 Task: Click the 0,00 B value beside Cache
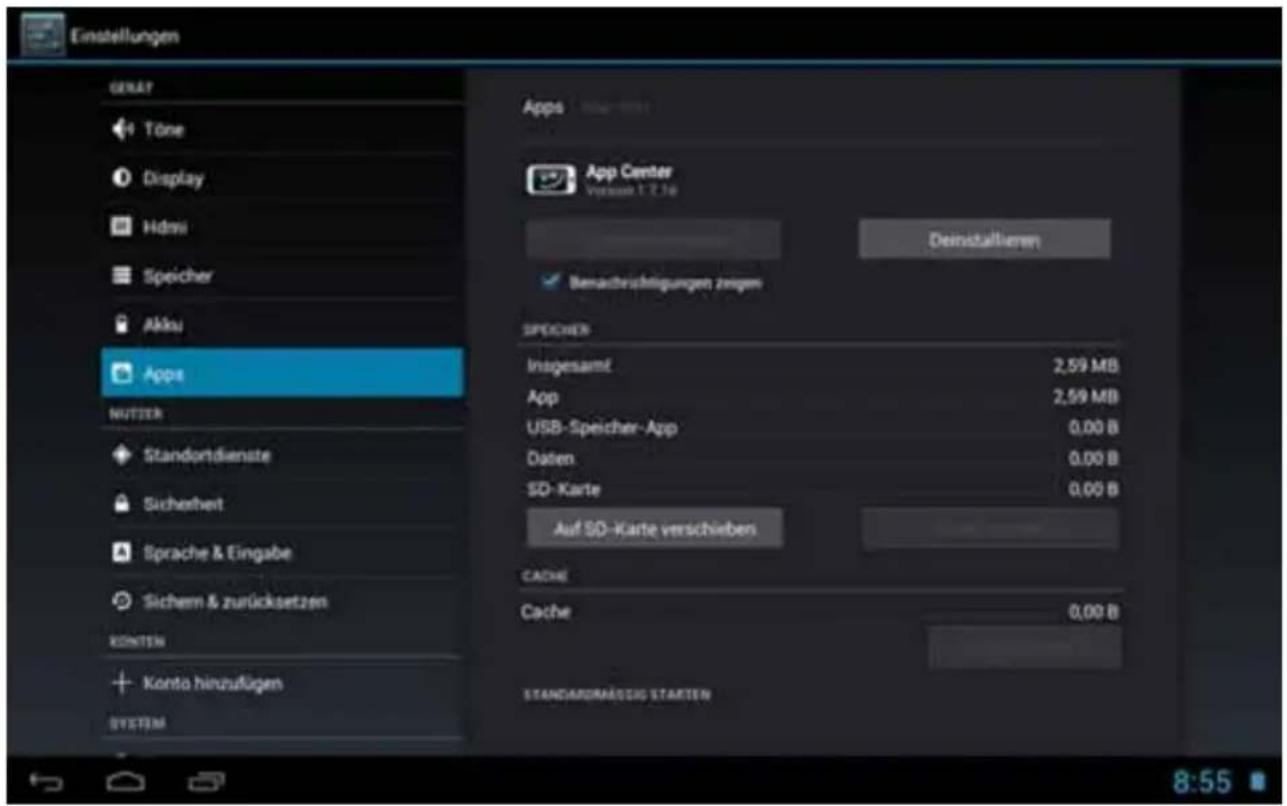(1092, 611)
